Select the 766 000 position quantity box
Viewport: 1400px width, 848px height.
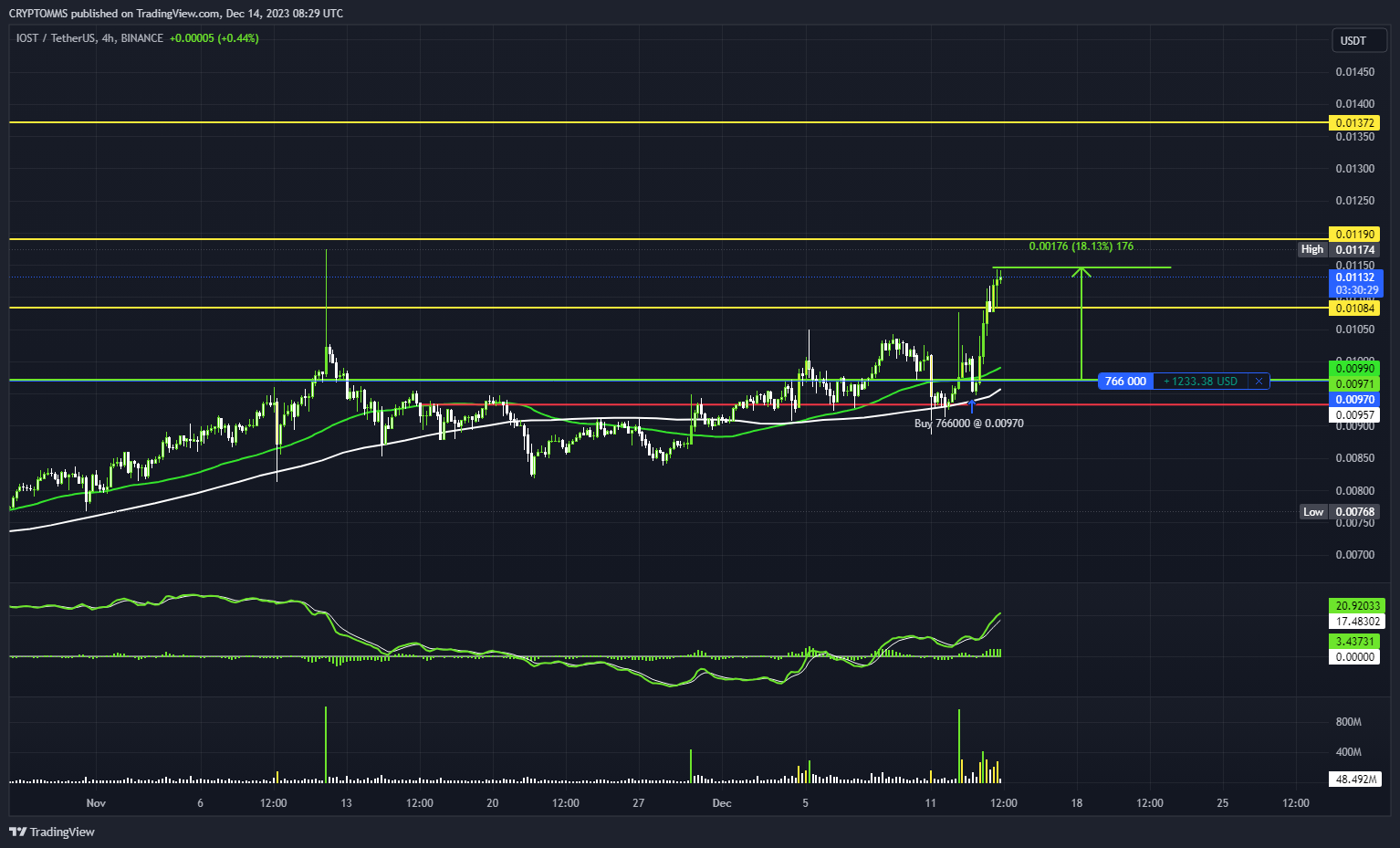(x=1125, y=382)
